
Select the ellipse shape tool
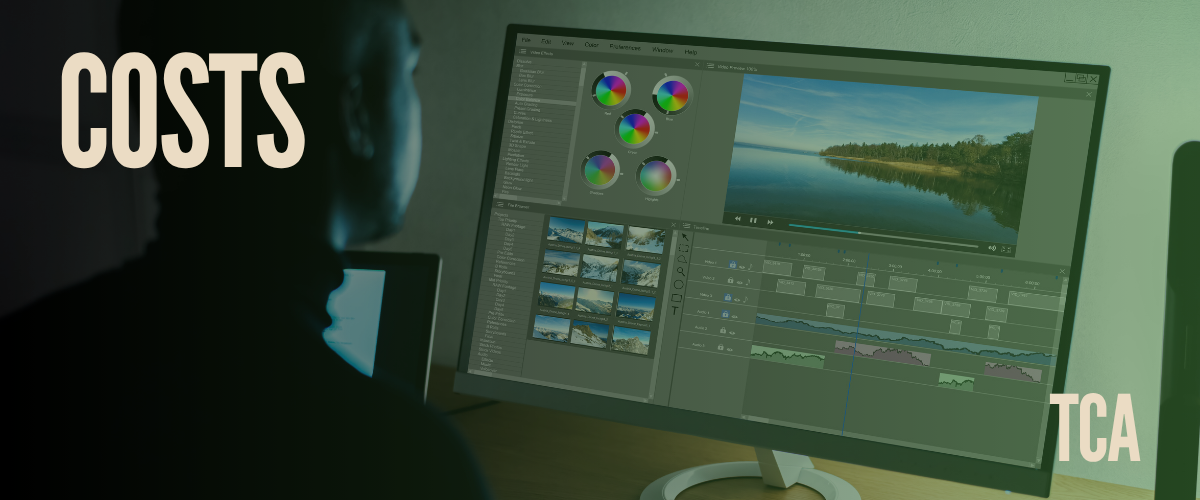(679, 284)
